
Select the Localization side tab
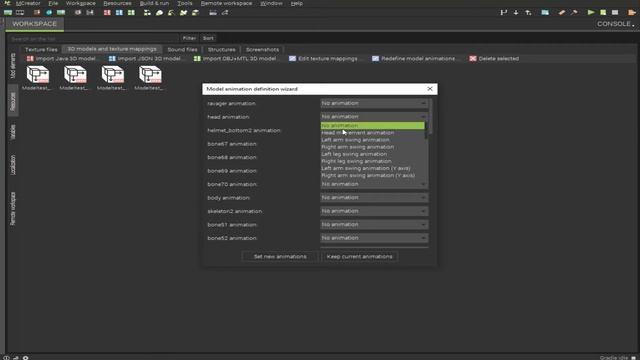pos(13,165)
